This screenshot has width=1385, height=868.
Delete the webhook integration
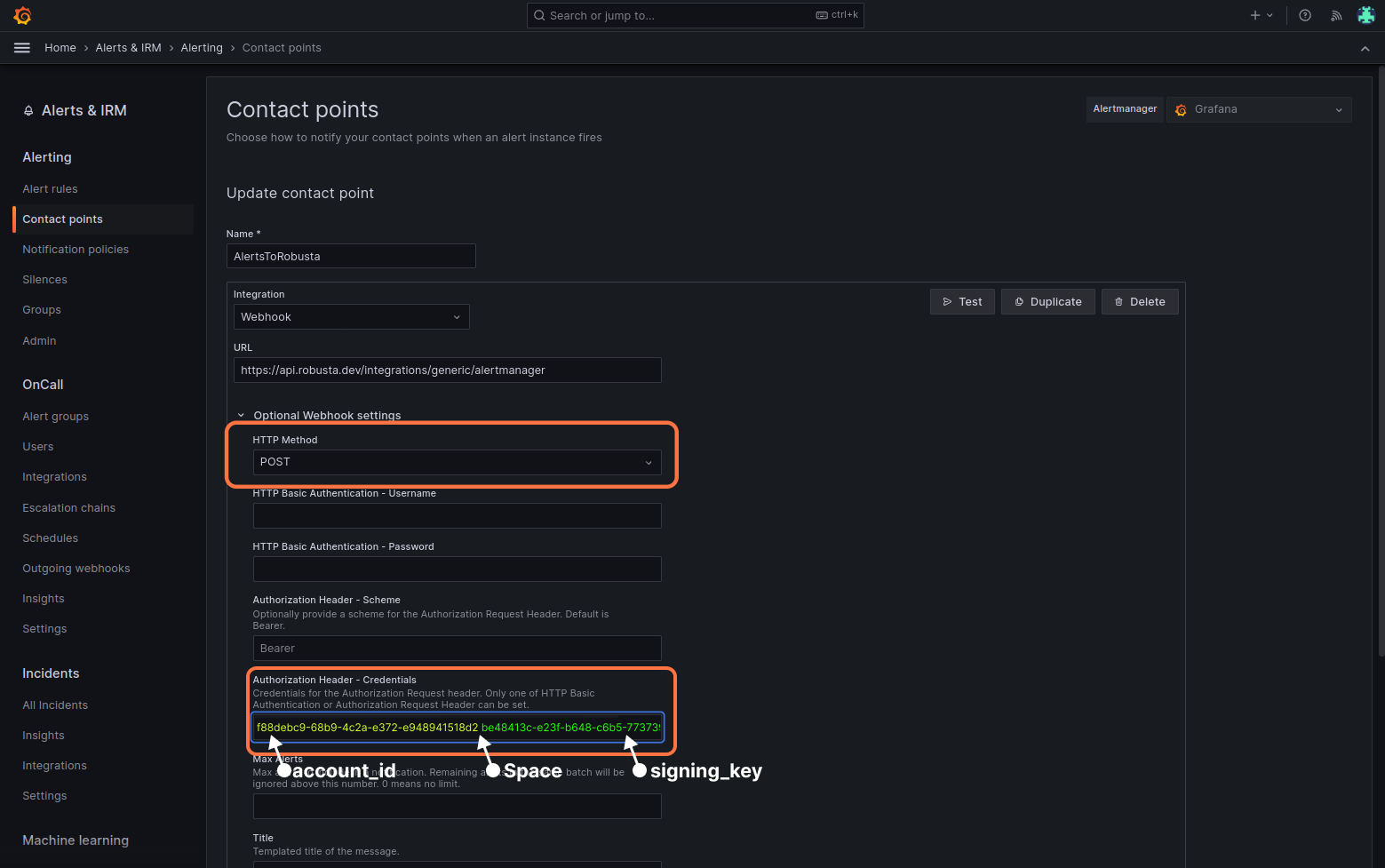coord(1140,302)
